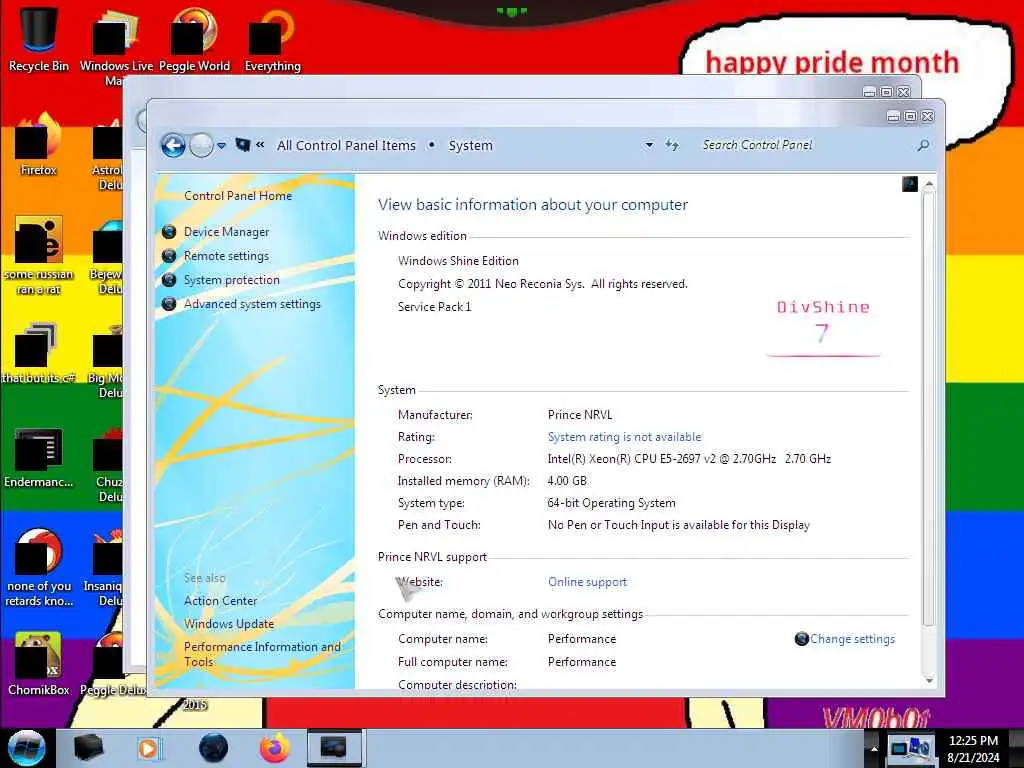Viewport: 1024px width, 768px height.
Task: Click the shield icon beside System protection
Action: (169, 280)
